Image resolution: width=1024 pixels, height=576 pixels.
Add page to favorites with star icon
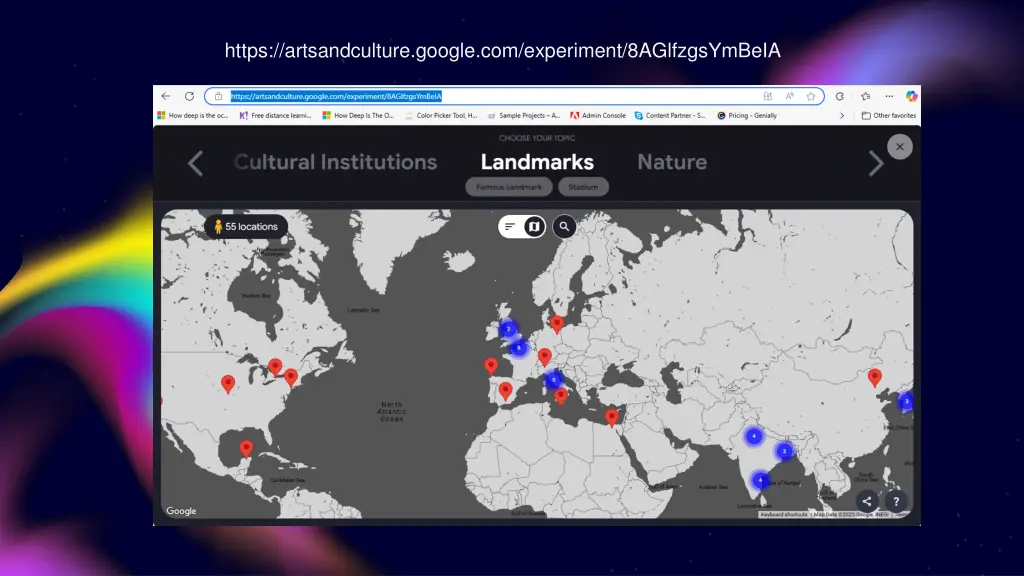pyautogui.click(x=811, y=96)
